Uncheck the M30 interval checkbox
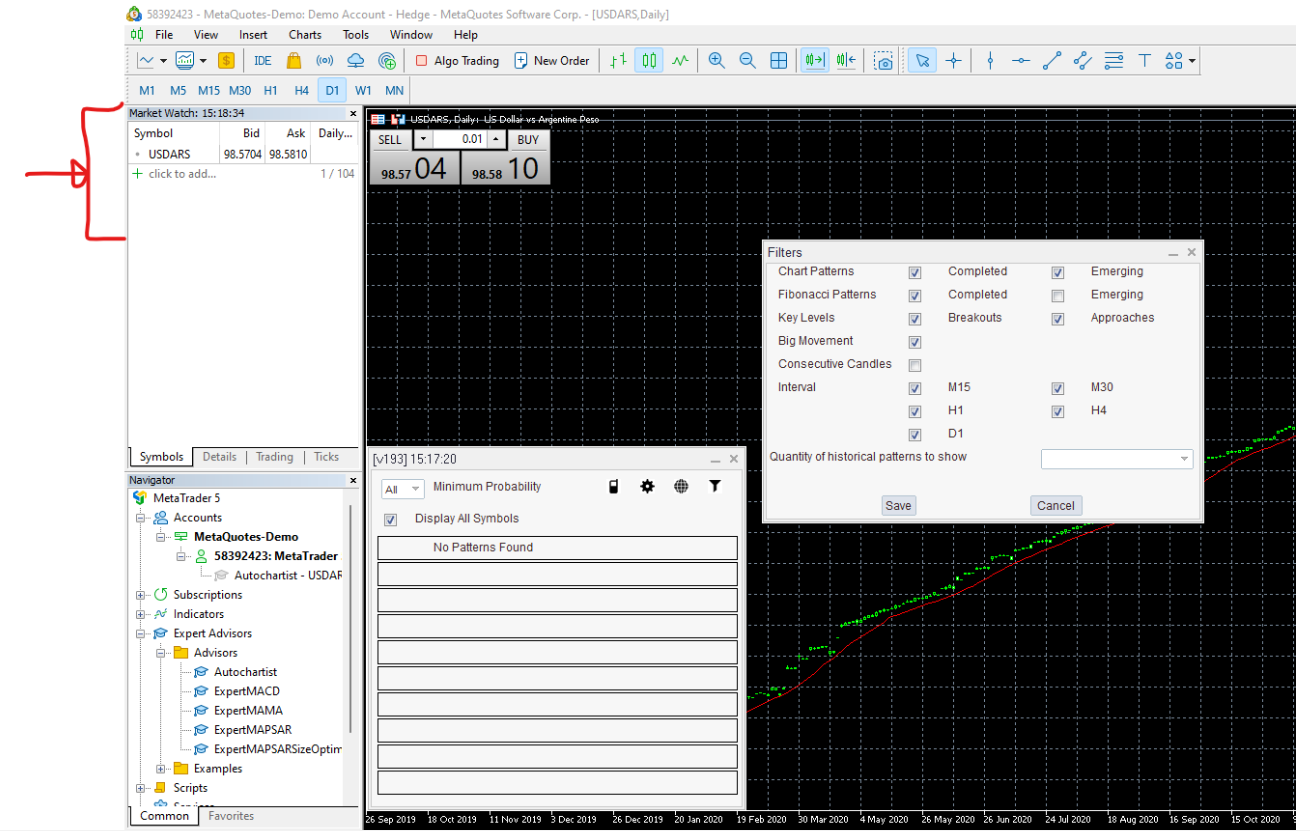 (x=1058, y=388)
